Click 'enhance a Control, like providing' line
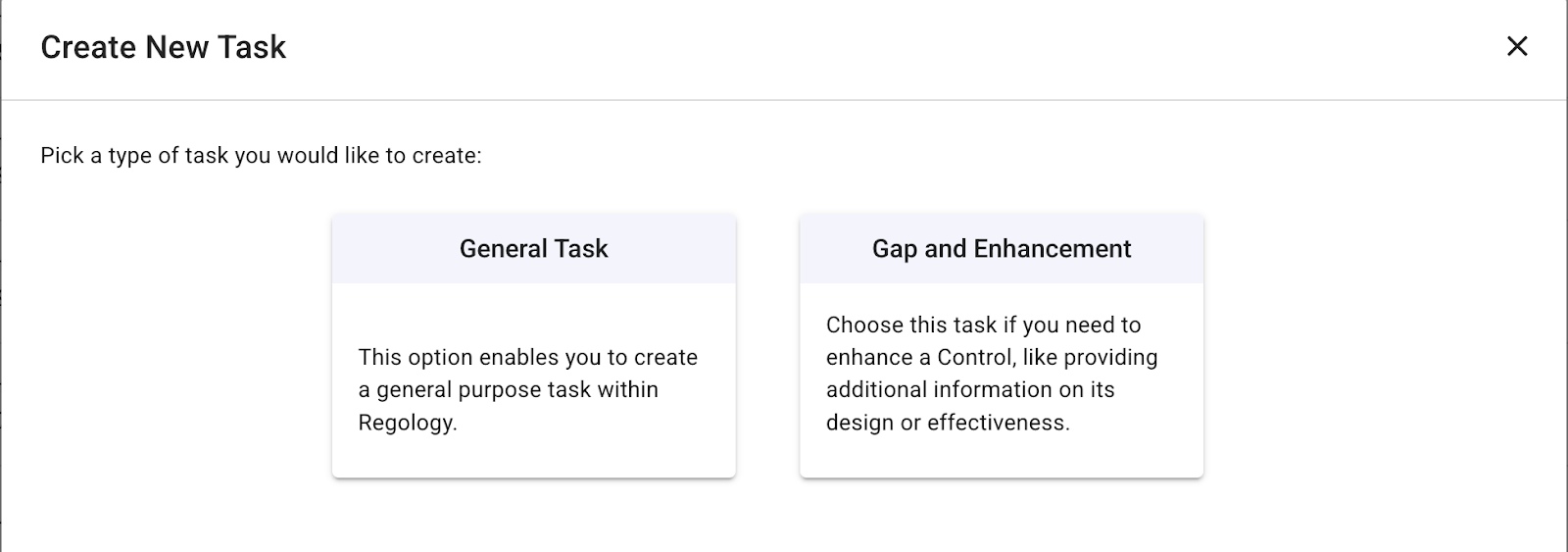 pyautogui.click(x=992, y=358)
